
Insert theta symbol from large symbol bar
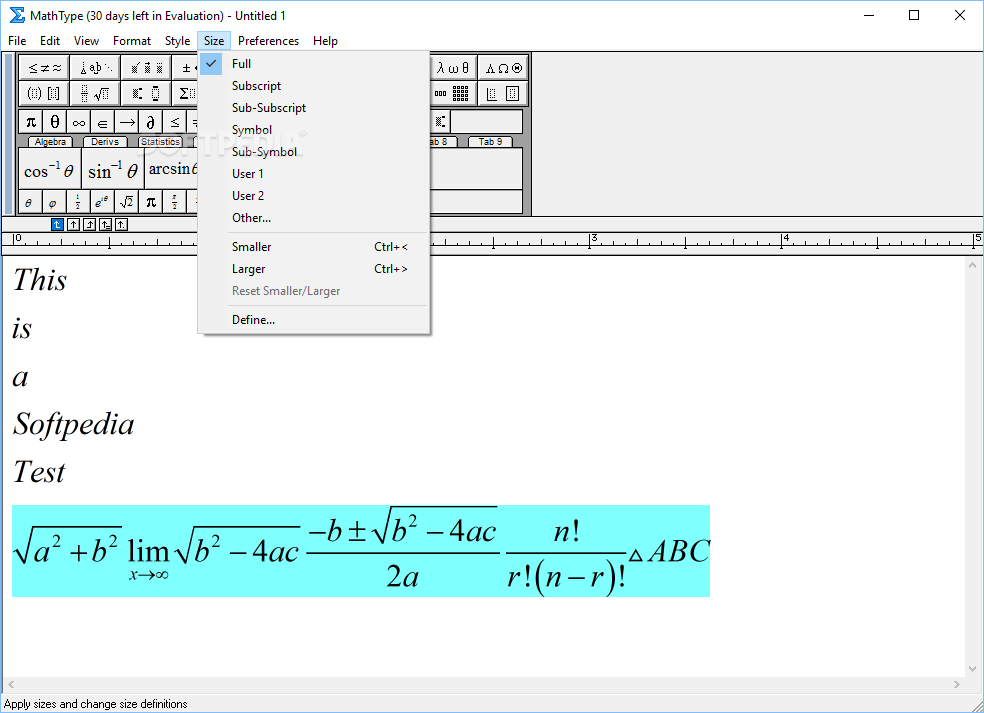pyautogui.click(x=55, y=122)
